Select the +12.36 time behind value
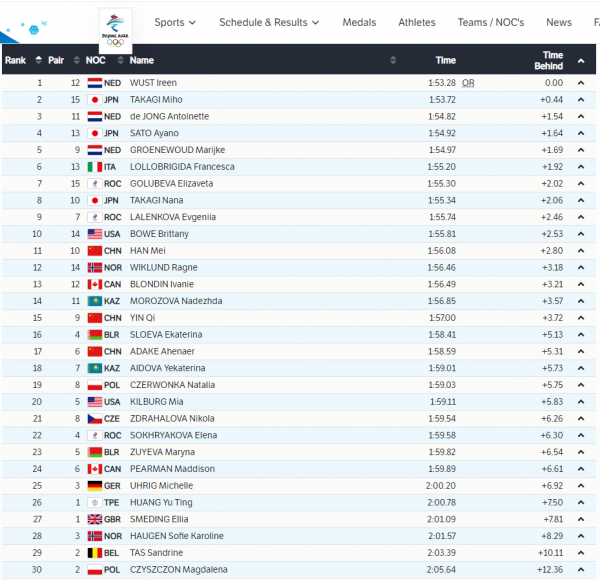 (x=550, y=570)
